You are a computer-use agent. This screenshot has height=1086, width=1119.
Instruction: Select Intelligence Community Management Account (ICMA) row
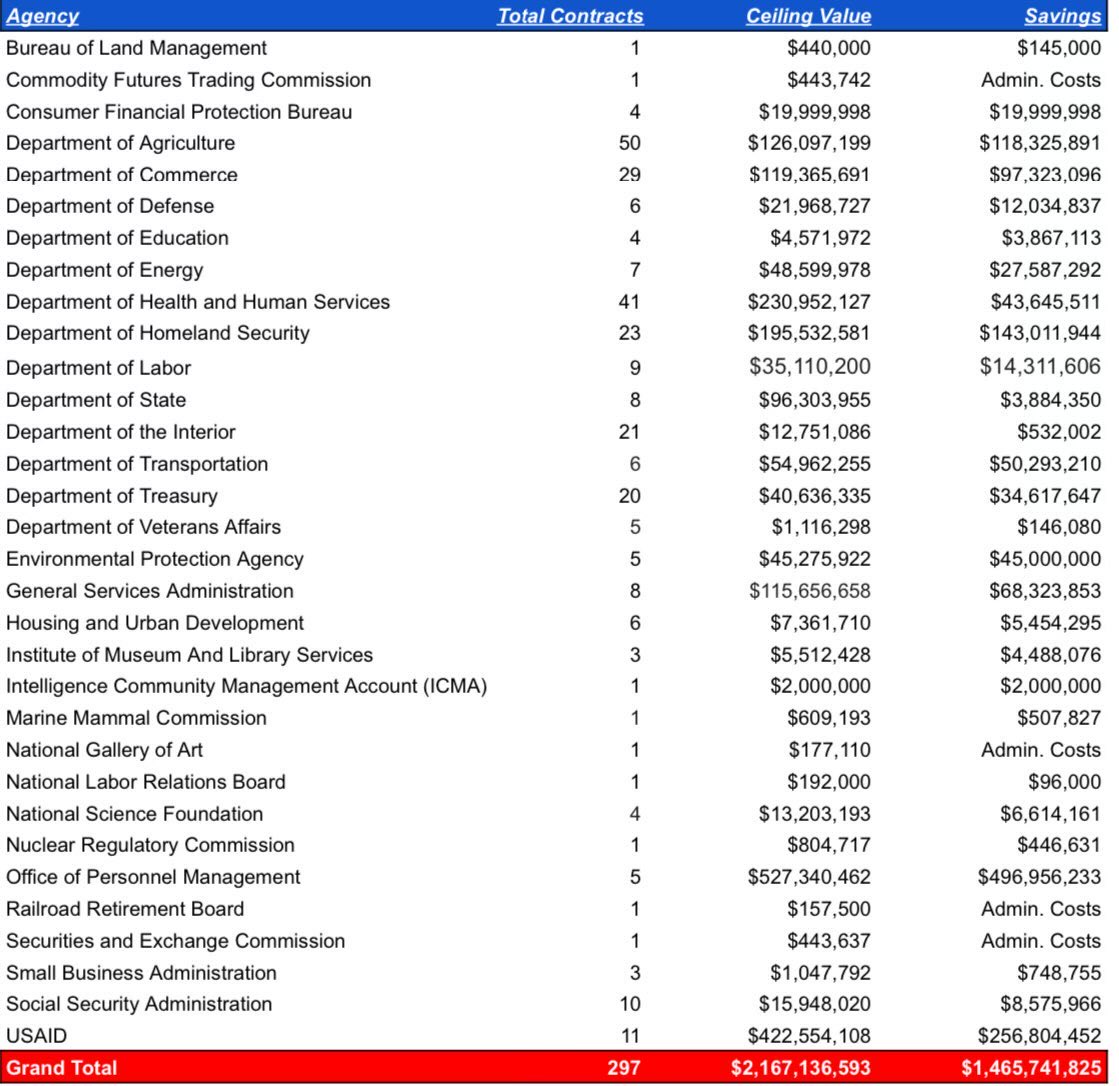point(246,686)
